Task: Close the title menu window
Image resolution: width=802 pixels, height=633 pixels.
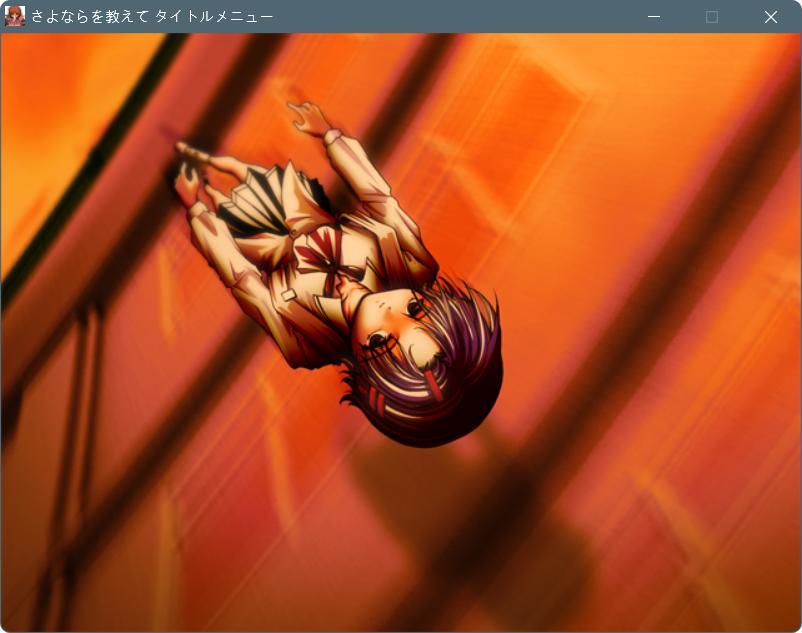Action: click(771, 17)
